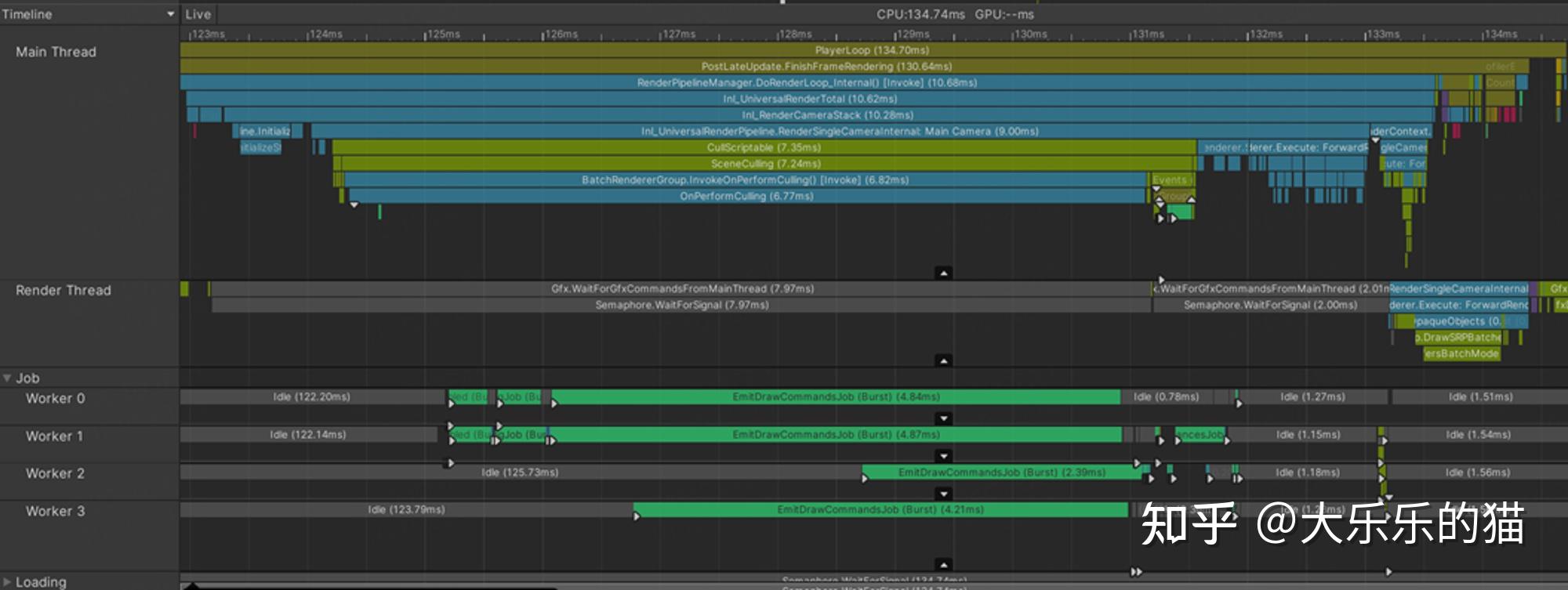1568x590 pixels.
Task: Select the Semaphore.WaitForSignal (2.00ms) sample
Action: (1270, 305)
